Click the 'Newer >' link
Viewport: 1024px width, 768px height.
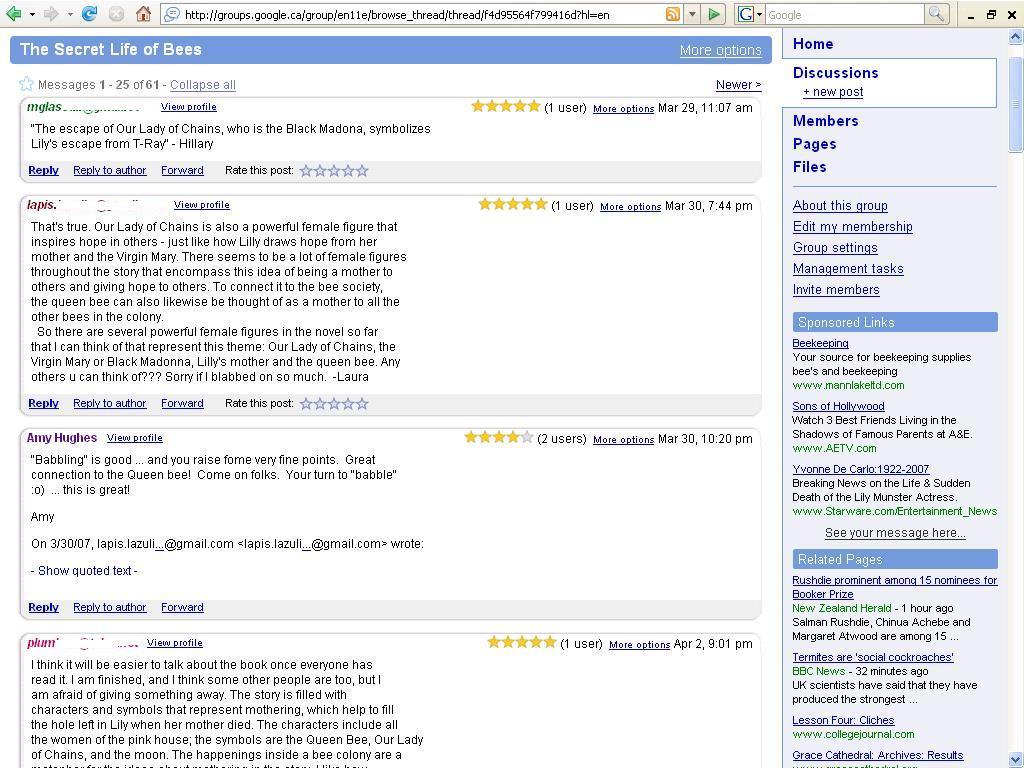pyautogui.click(x=738, y=85)
